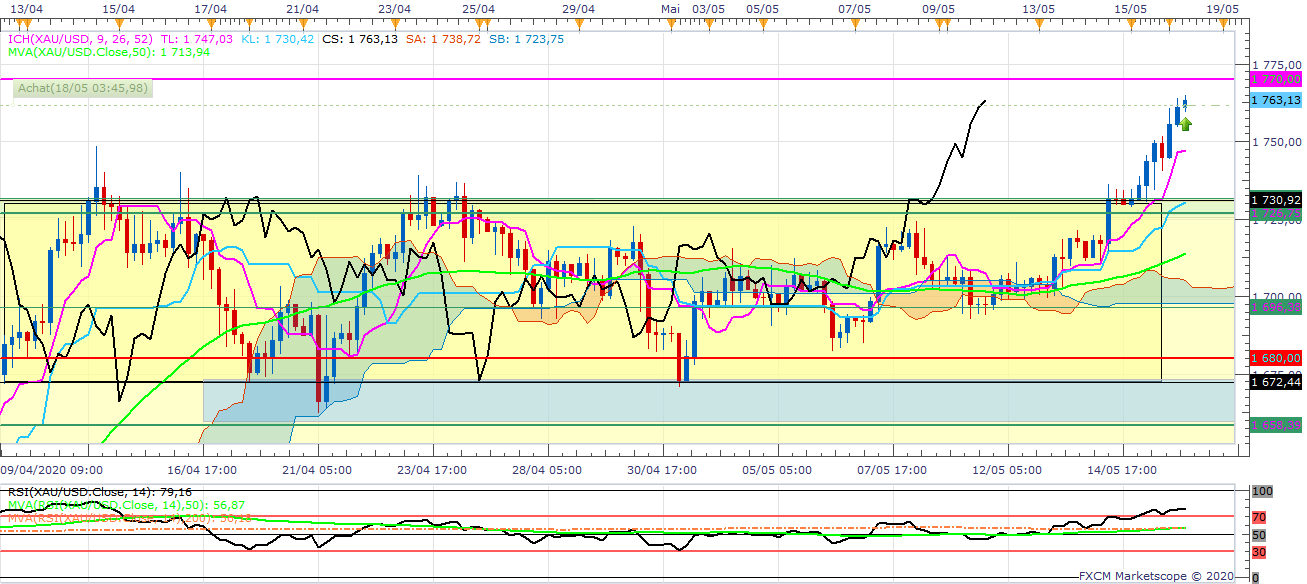The image size is (1307, 584).
Task: Click the current price tag 1 763,13
Action: pyautogui.click(x=1276, y=100)
